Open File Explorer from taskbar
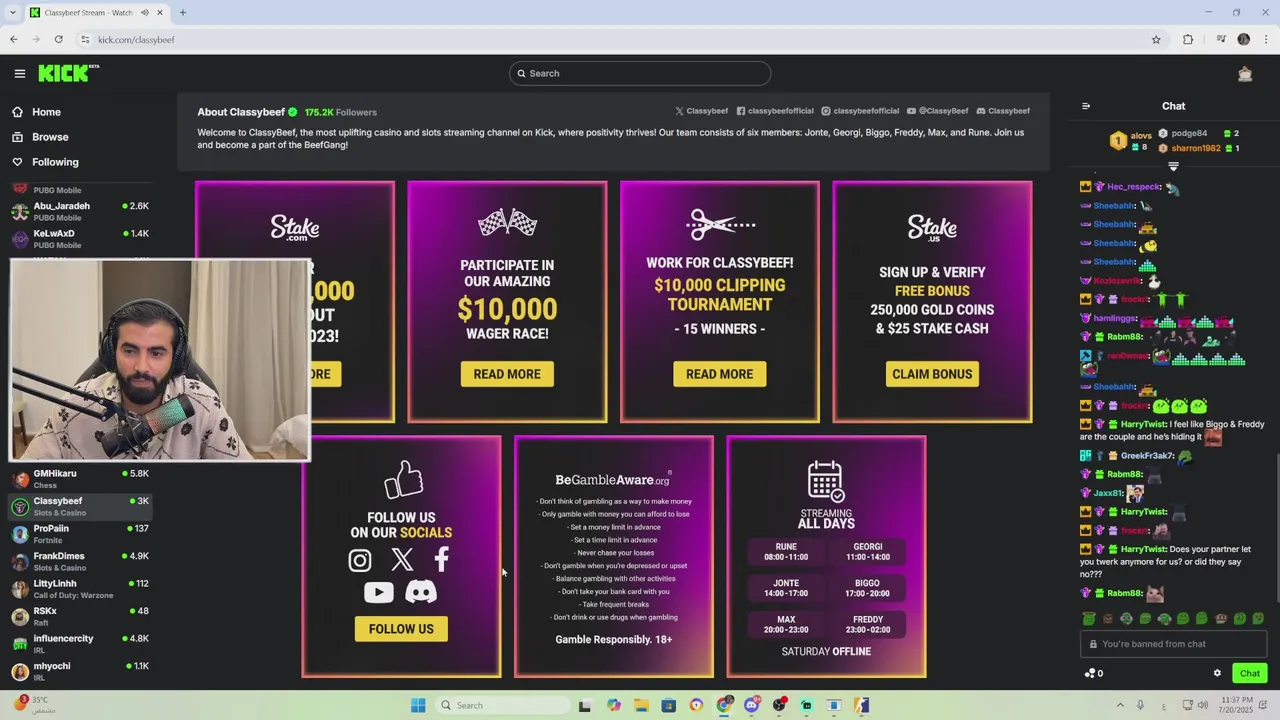 tap(641, 705)
